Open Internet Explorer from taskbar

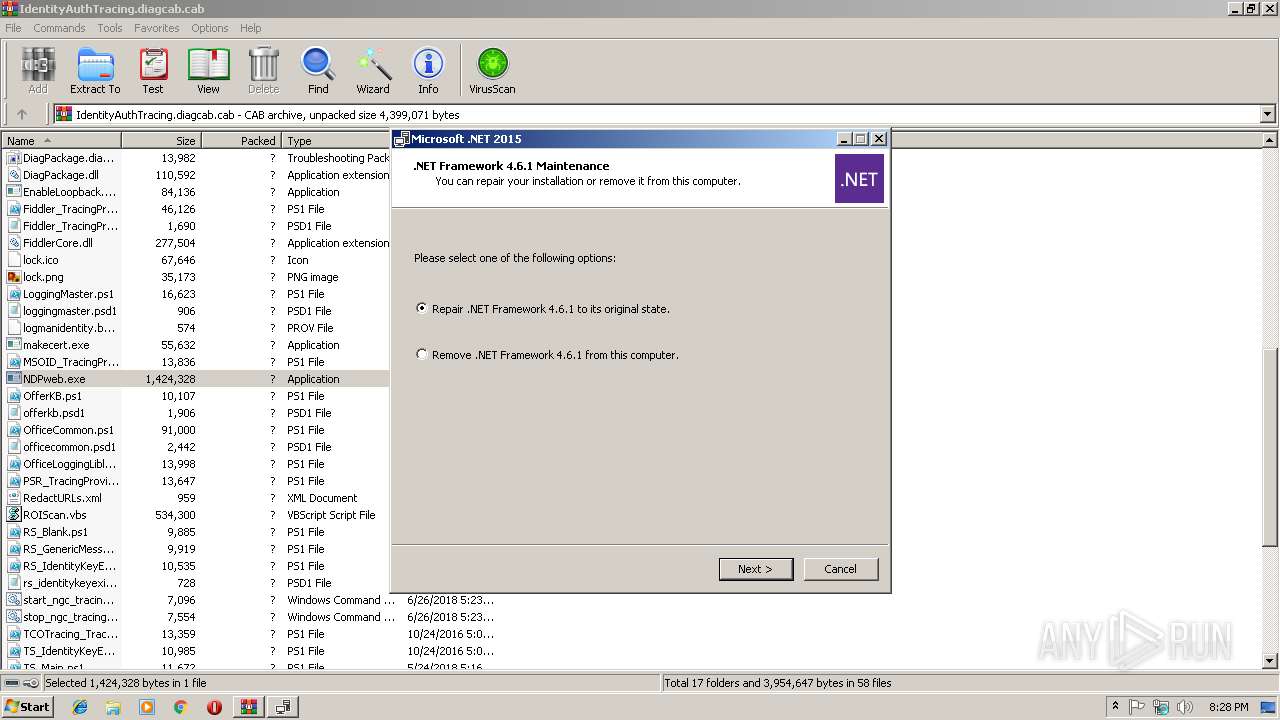pyautogui.click(x=80, y=707)
